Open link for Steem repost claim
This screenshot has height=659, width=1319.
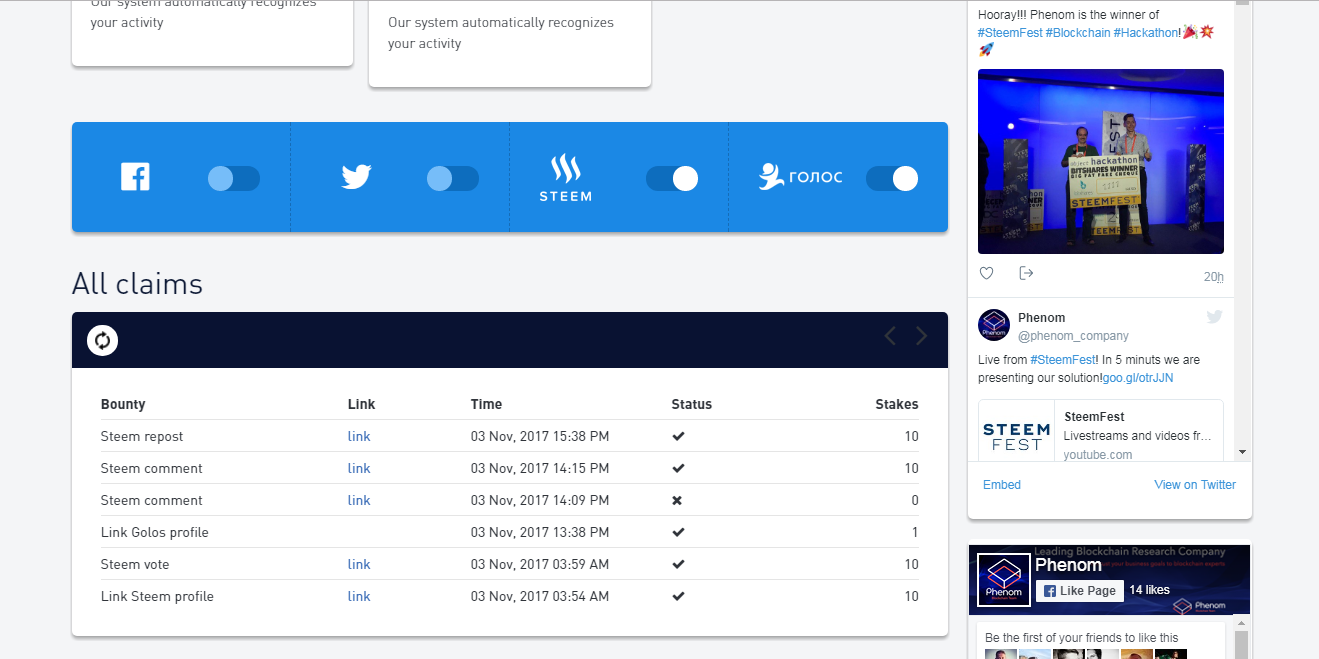pyautogui.click(x=359, y=436)
